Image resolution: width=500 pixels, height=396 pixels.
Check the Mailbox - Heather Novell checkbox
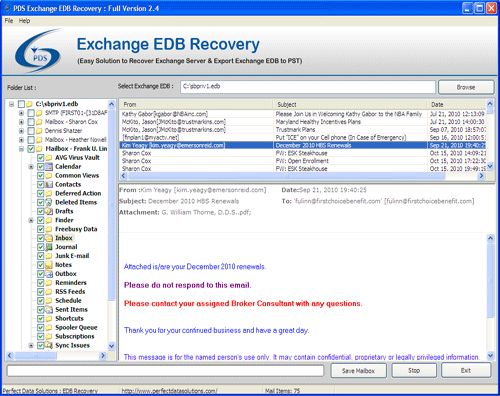coord(31,140)
